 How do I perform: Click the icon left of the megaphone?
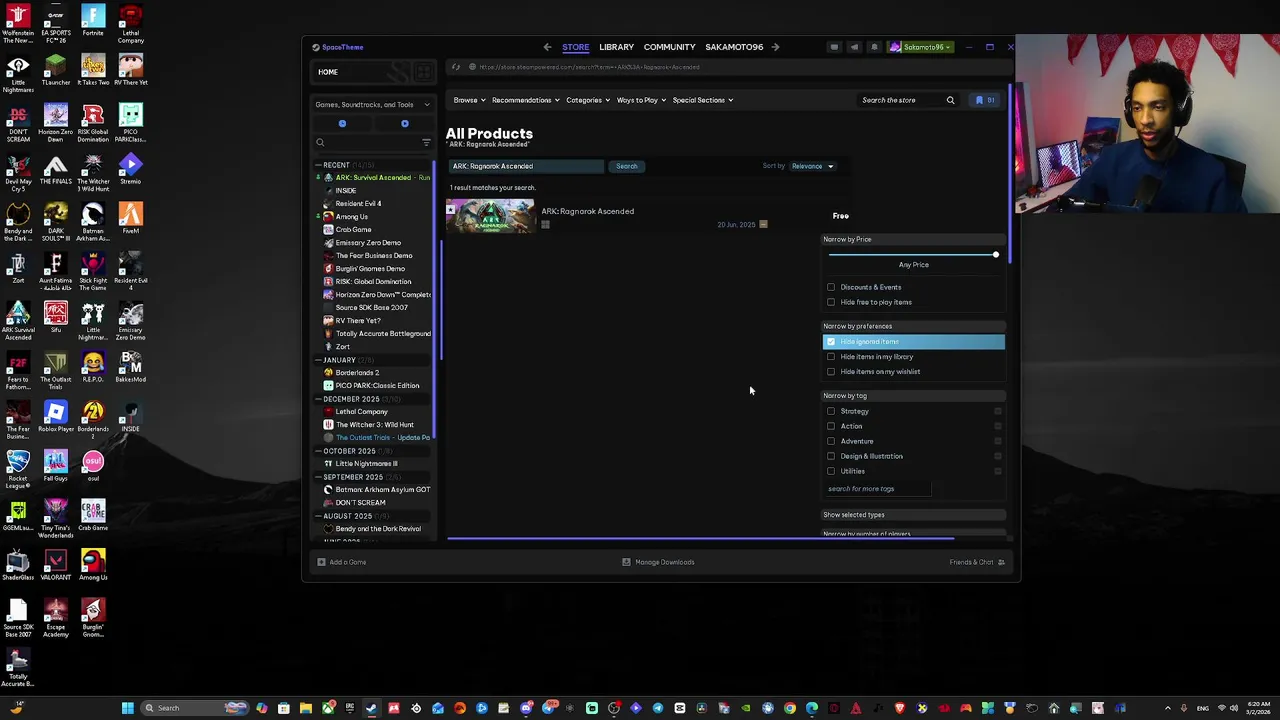[x=834, y=47]
